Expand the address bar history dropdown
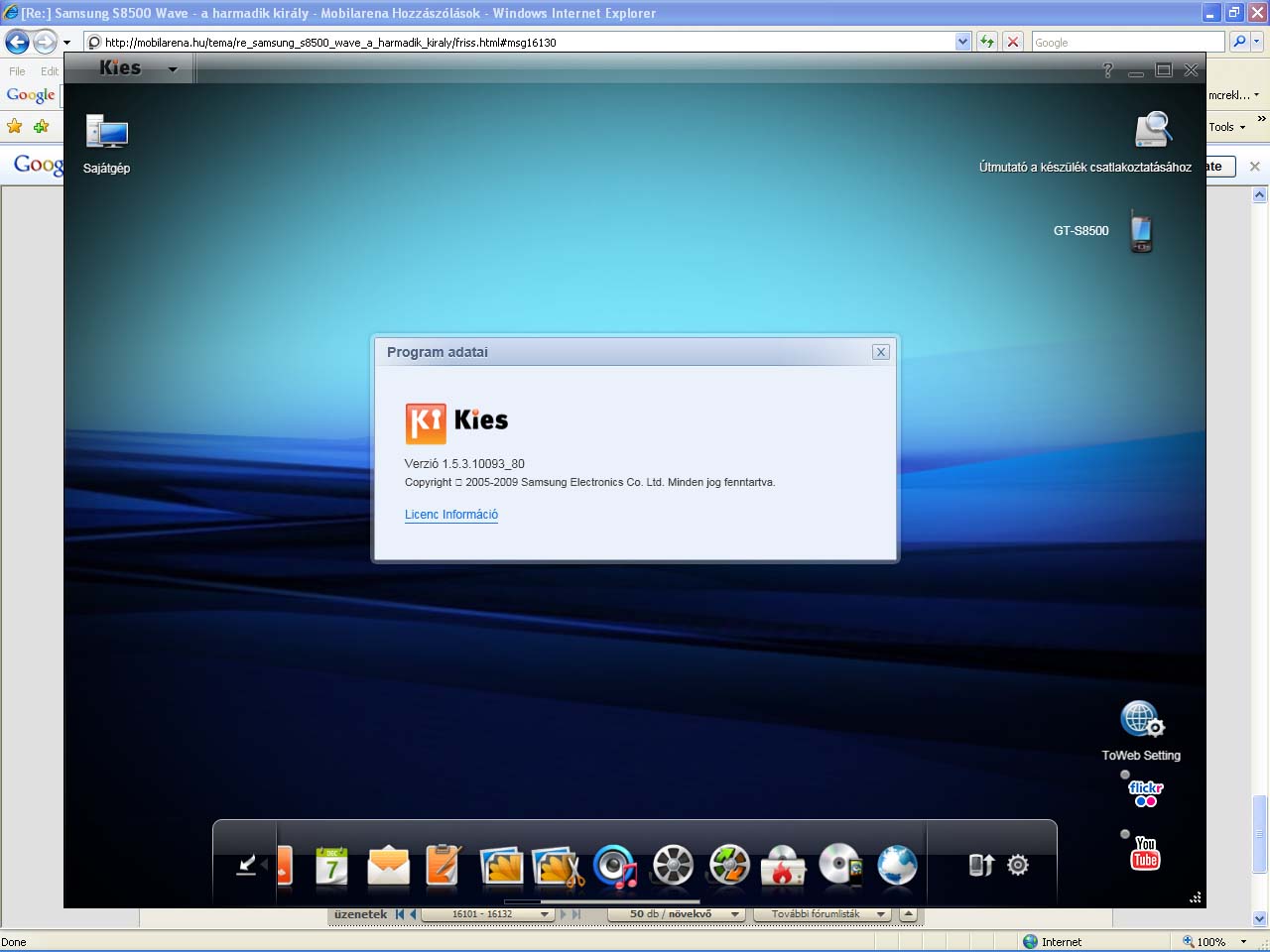The width and height of the screenshot is (1270, 952). coord(962,42)
